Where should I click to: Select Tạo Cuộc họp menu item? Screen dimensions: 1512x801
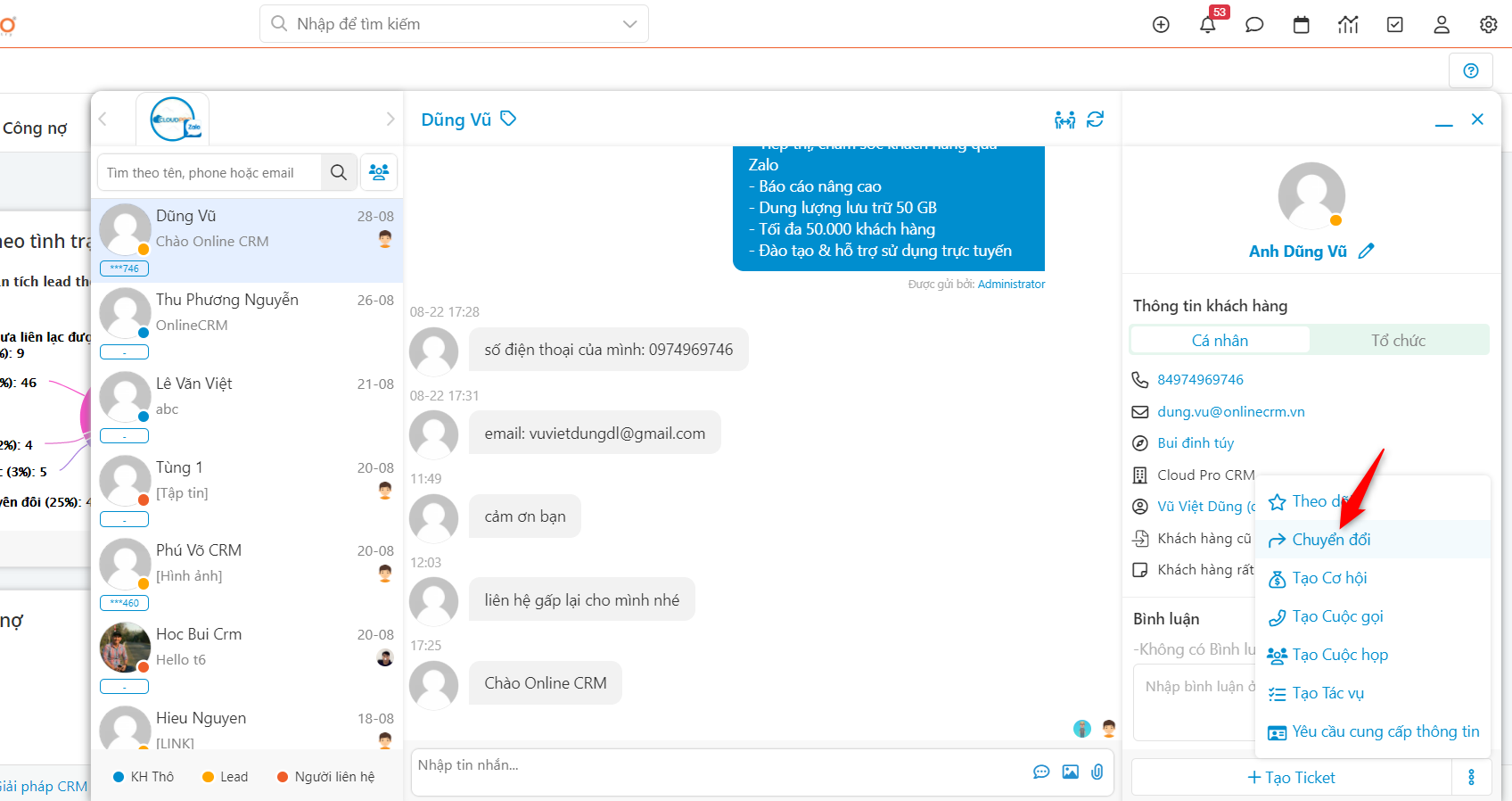pyautogui.click(x=1373, y=655)
